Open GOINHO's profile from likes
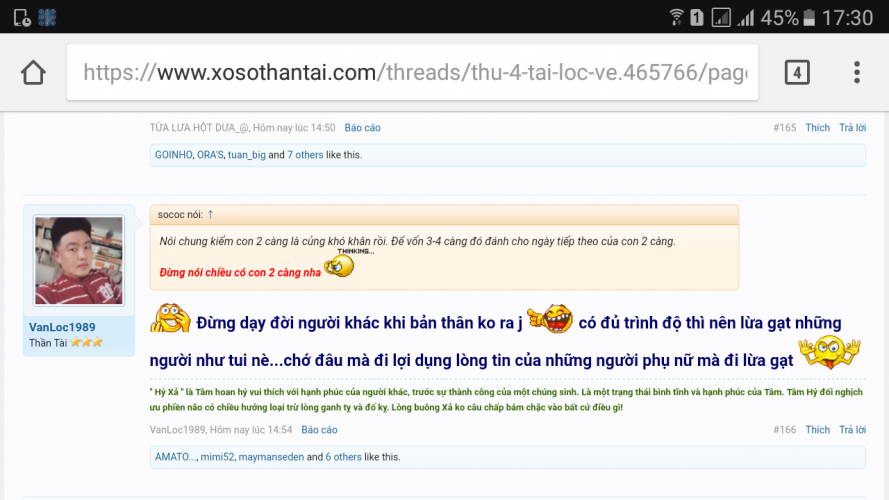This screenshot has height=500, width=889. click(173, 155)
